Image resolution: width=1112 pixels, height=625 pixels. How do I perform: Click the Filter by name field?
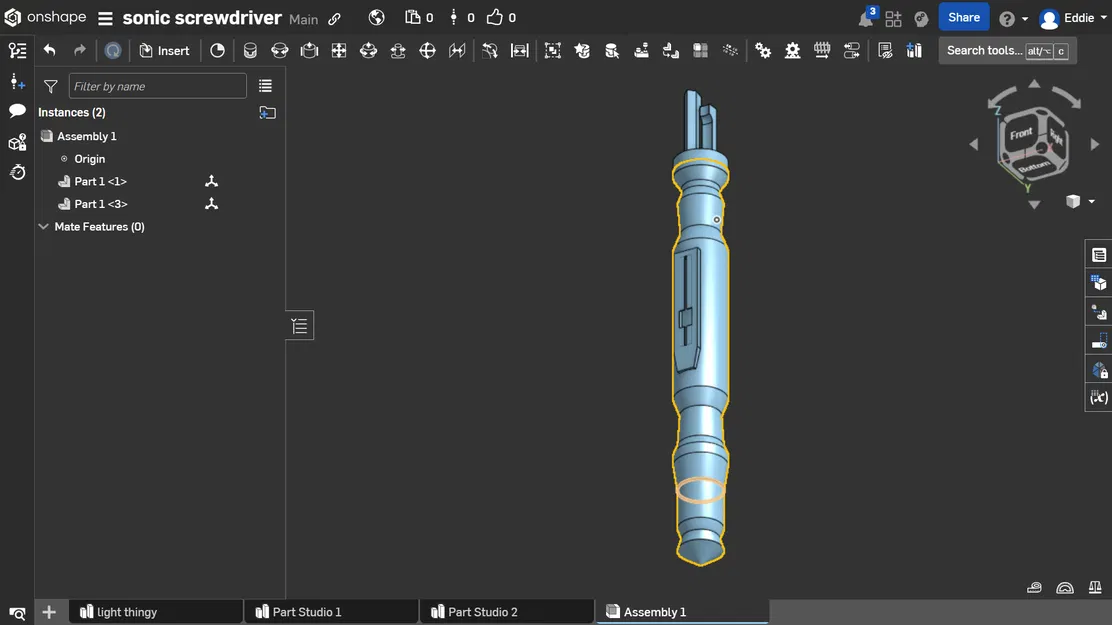point(157,86)
